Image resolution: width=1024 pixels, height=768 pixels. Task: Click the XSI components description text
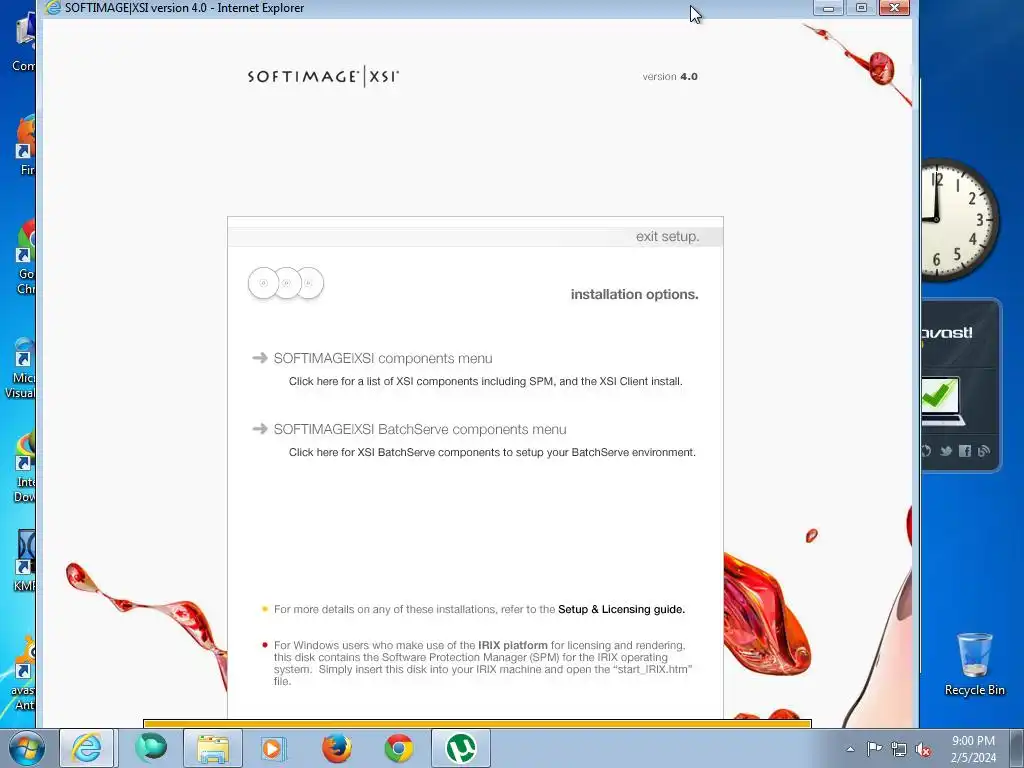point(486,381)
